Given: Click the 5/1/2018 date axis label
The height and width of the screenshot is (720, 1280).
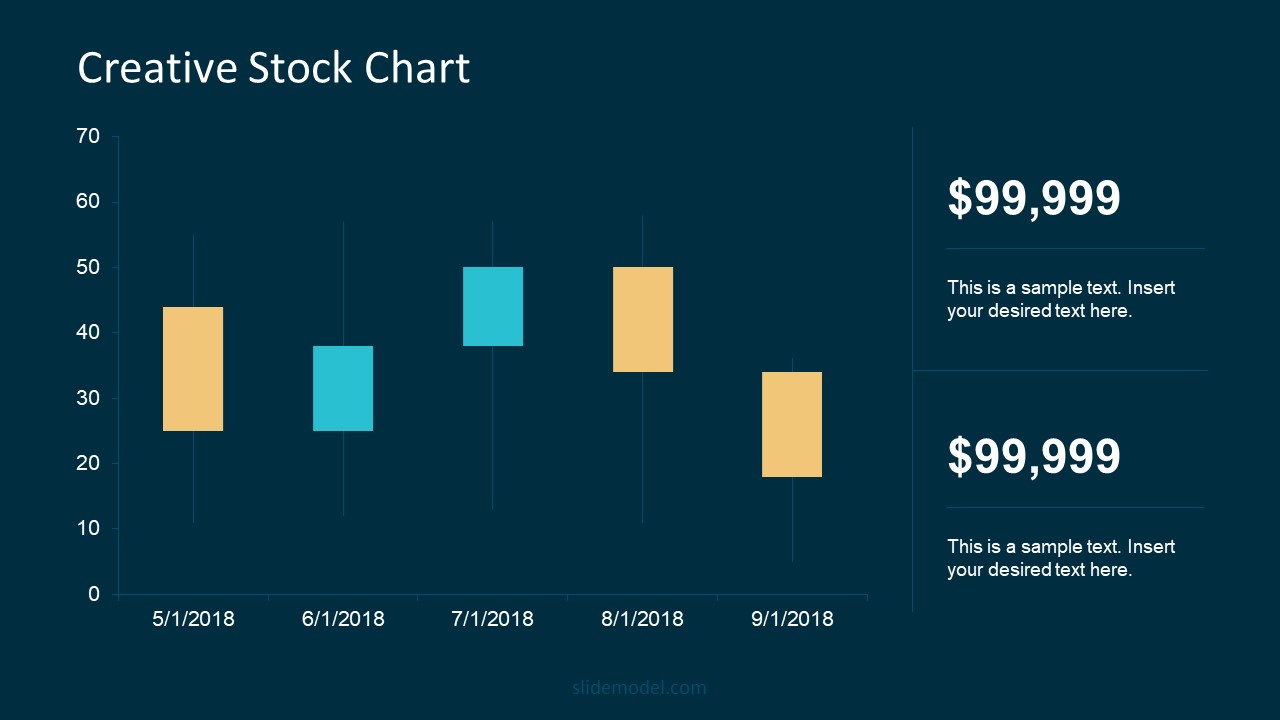Looking at the screenshot, I should tap(193, 619).
